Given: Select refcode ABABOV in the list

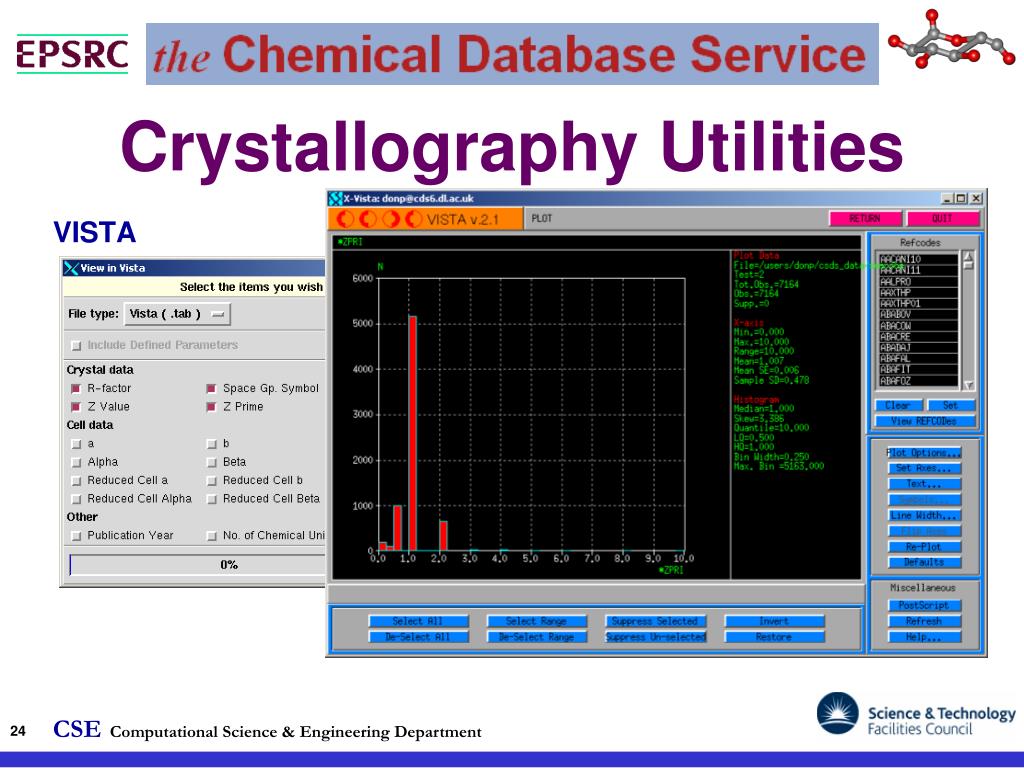Looking at the screenshot, I should pos(917,315).
